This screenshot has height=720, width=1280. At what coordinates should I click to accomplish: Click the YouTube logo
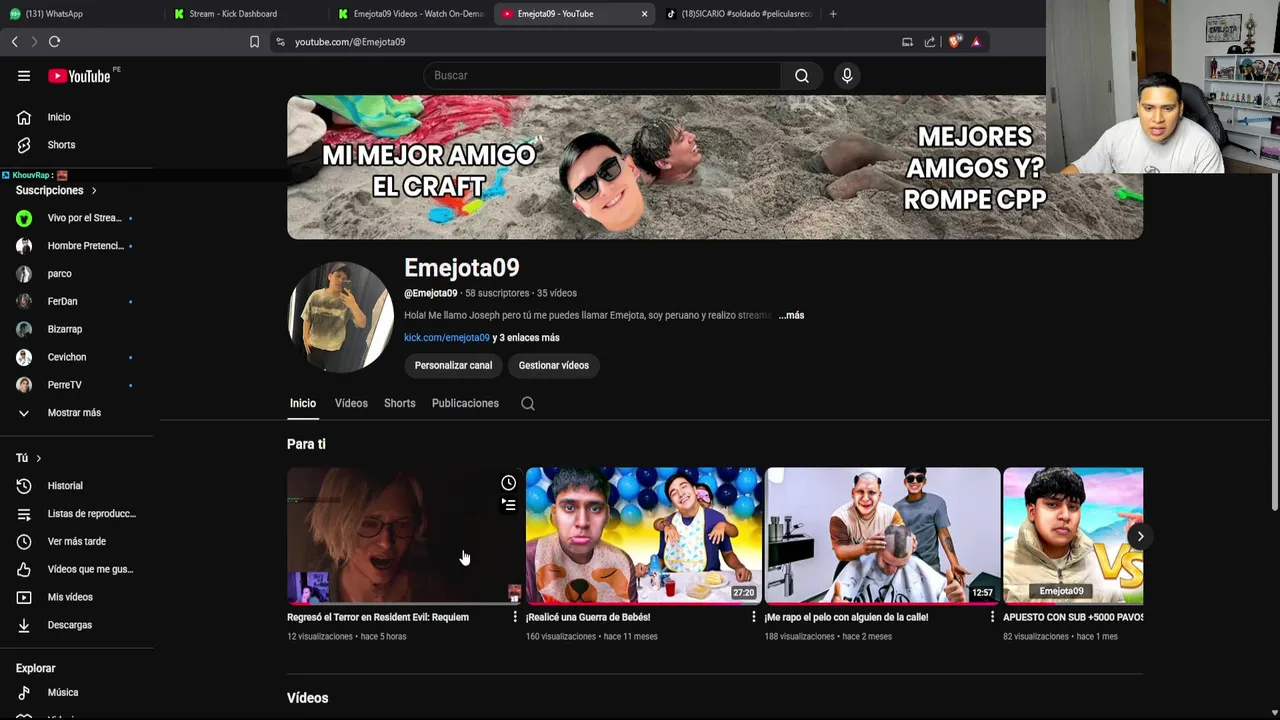point(79,76)
